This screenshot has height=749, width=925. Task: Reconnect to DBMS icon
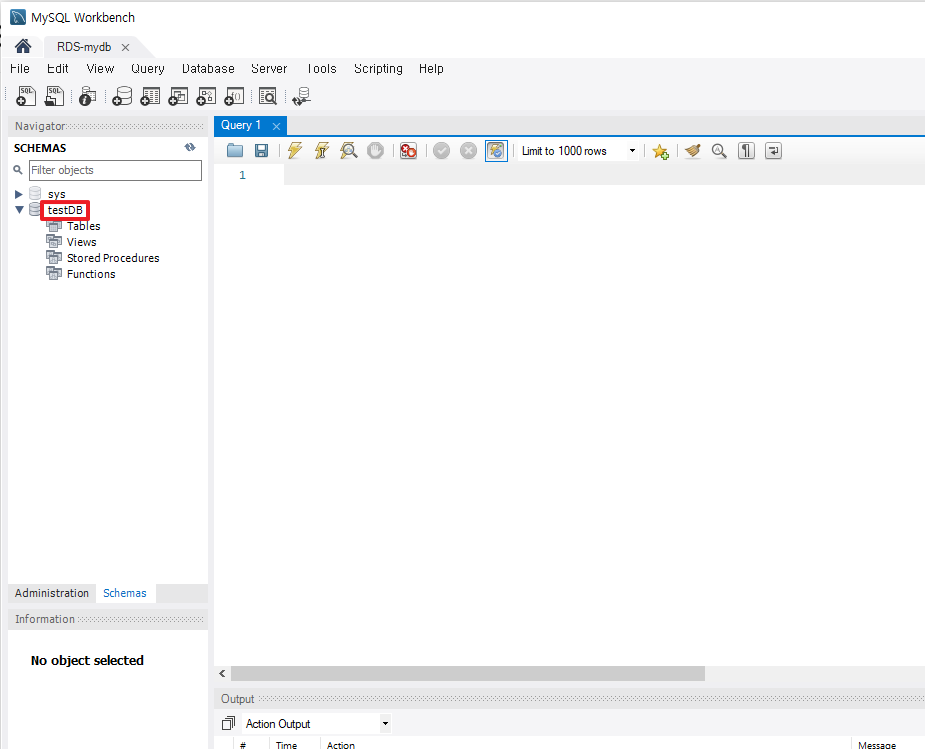301,96
